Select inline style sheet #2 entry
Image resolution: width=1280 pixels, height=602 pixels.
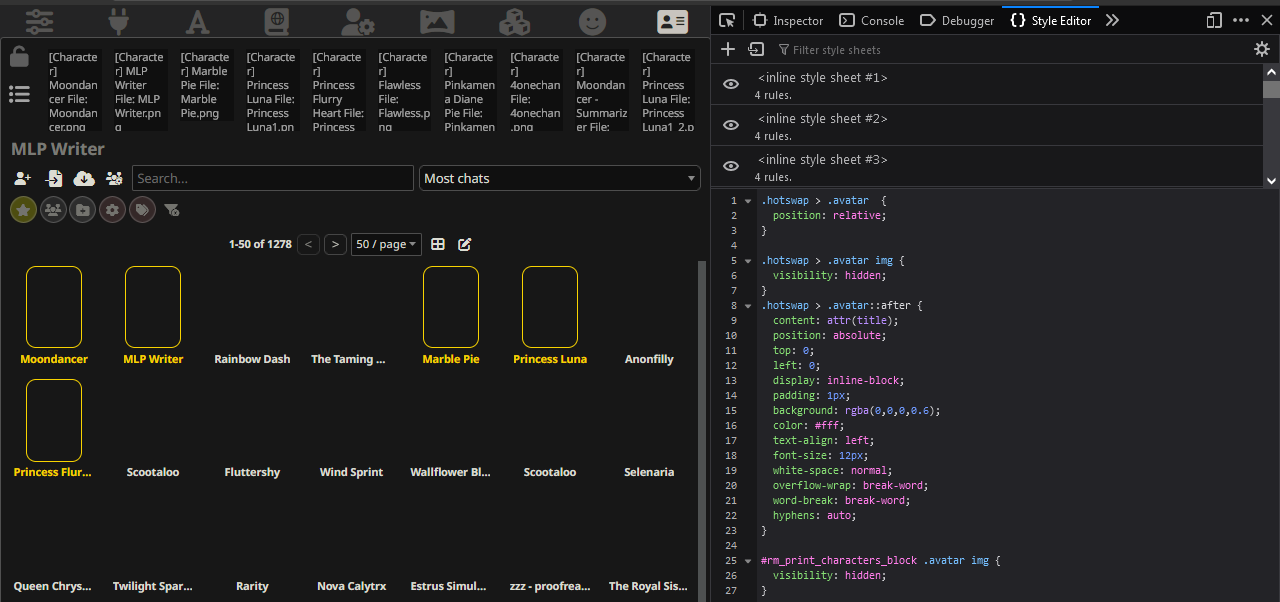987,125
